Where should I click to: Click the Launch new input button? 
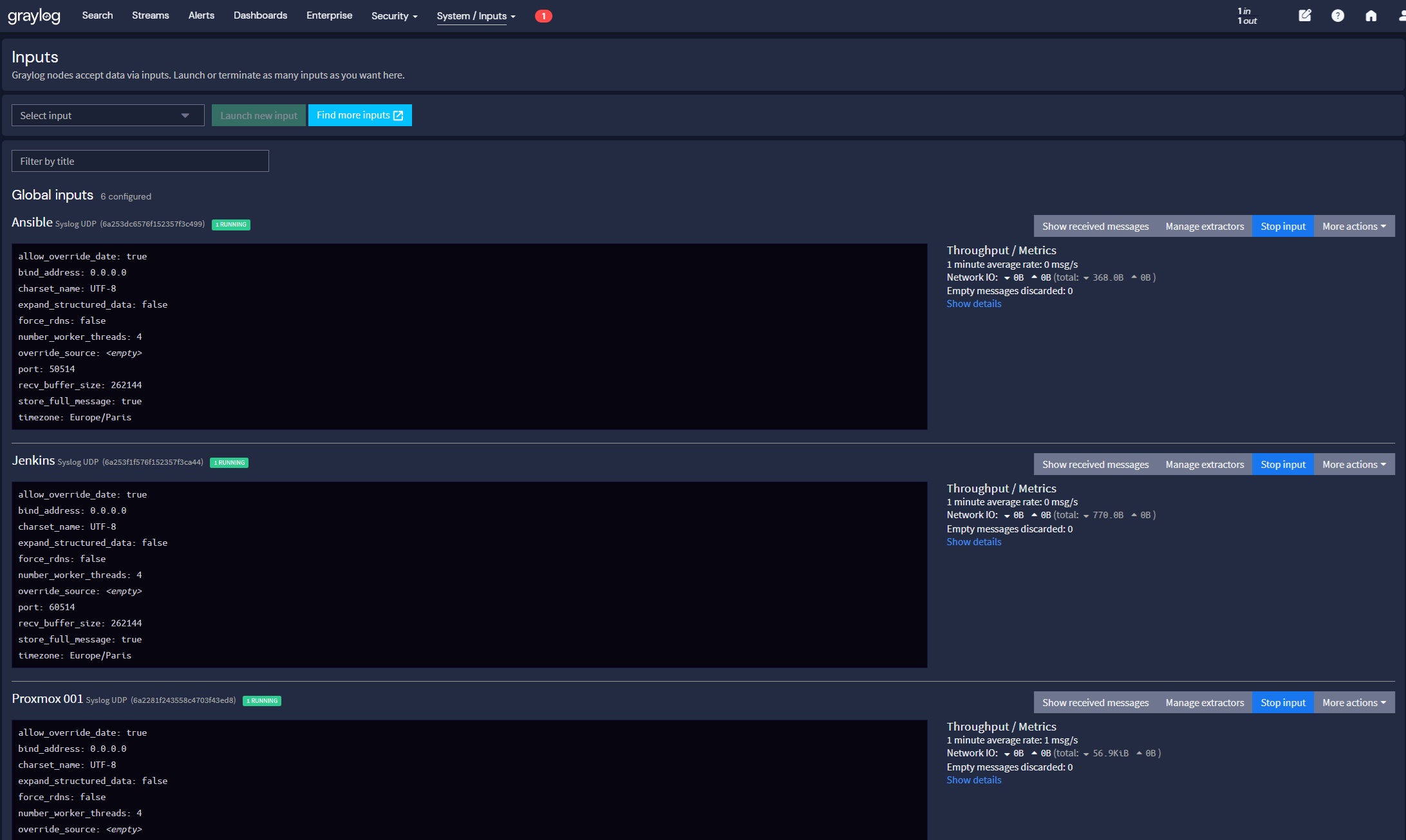click(x=259, y=115)
